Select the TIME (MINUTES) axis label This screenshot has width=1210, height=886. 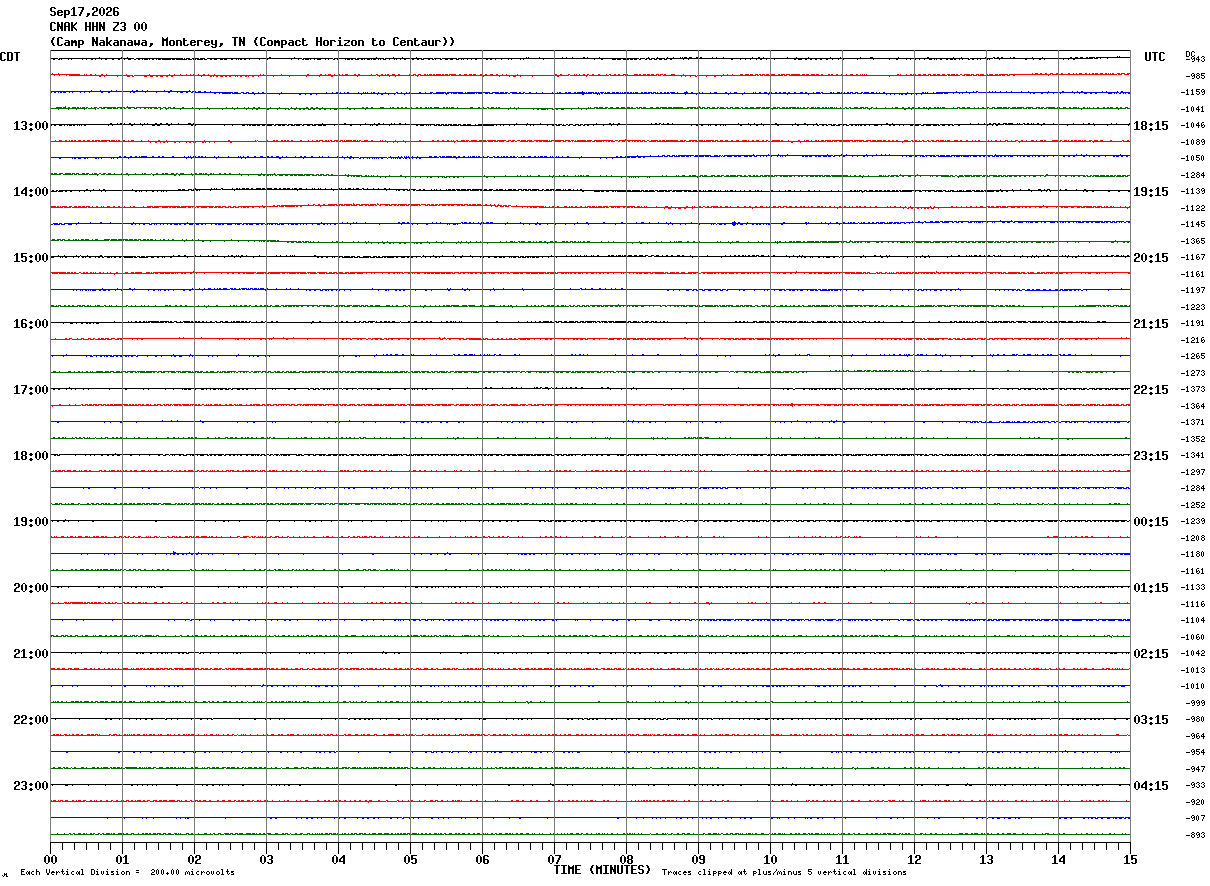pos(602,870)
